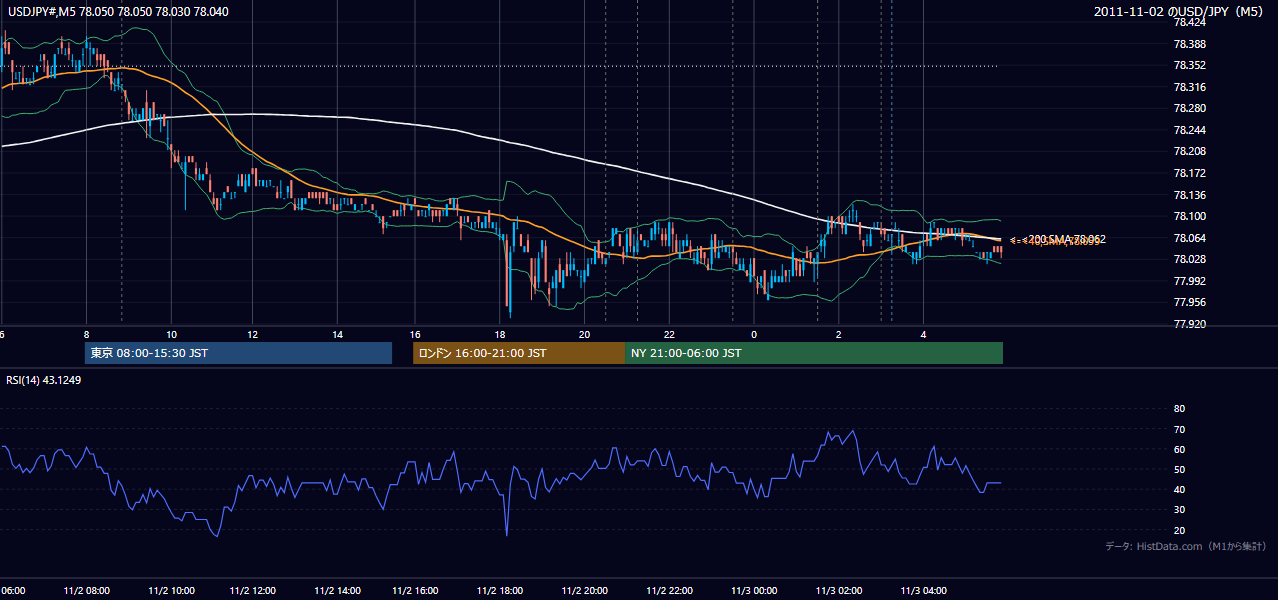
Task: Click the 78.316 price axis label
Action: [x=1189, y=87]
